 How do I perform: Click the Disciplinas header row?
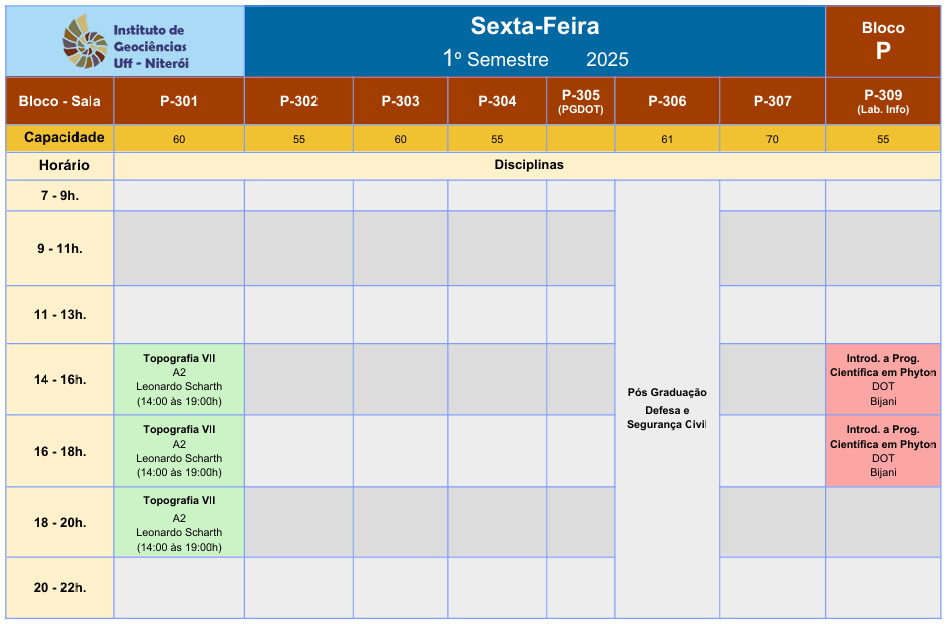point(527,166)
